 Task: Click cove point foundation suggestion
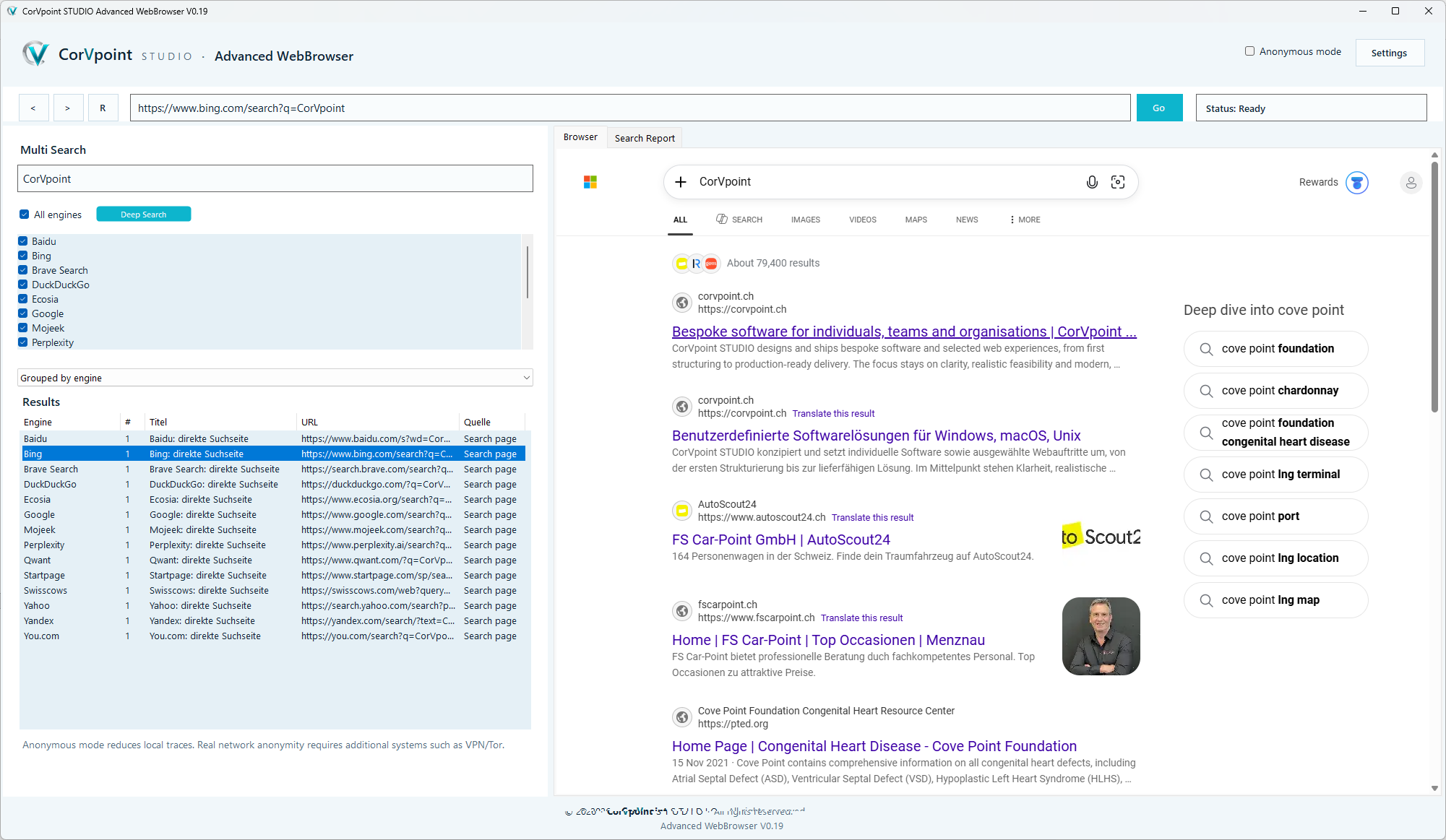pyautogui.click(x=1275, y=349)
